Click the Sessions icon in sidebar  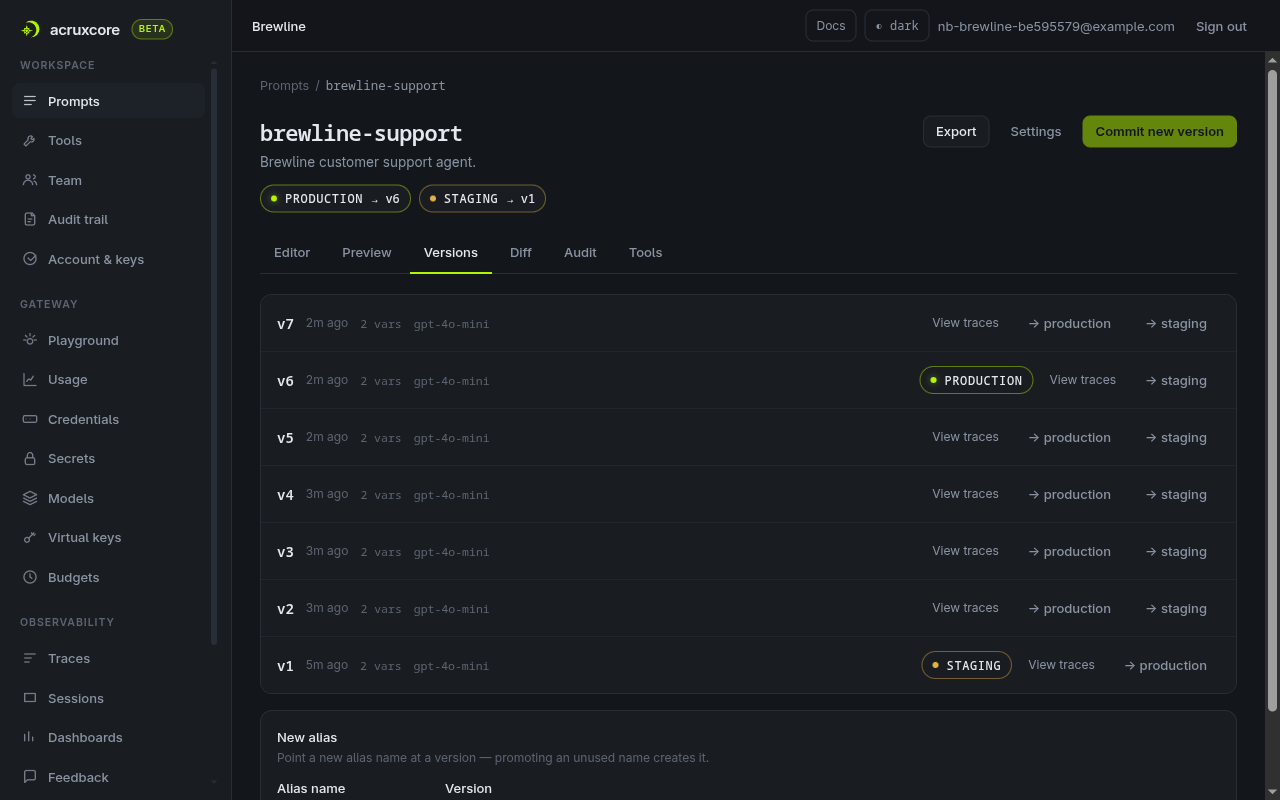click(x=30, y=698)
